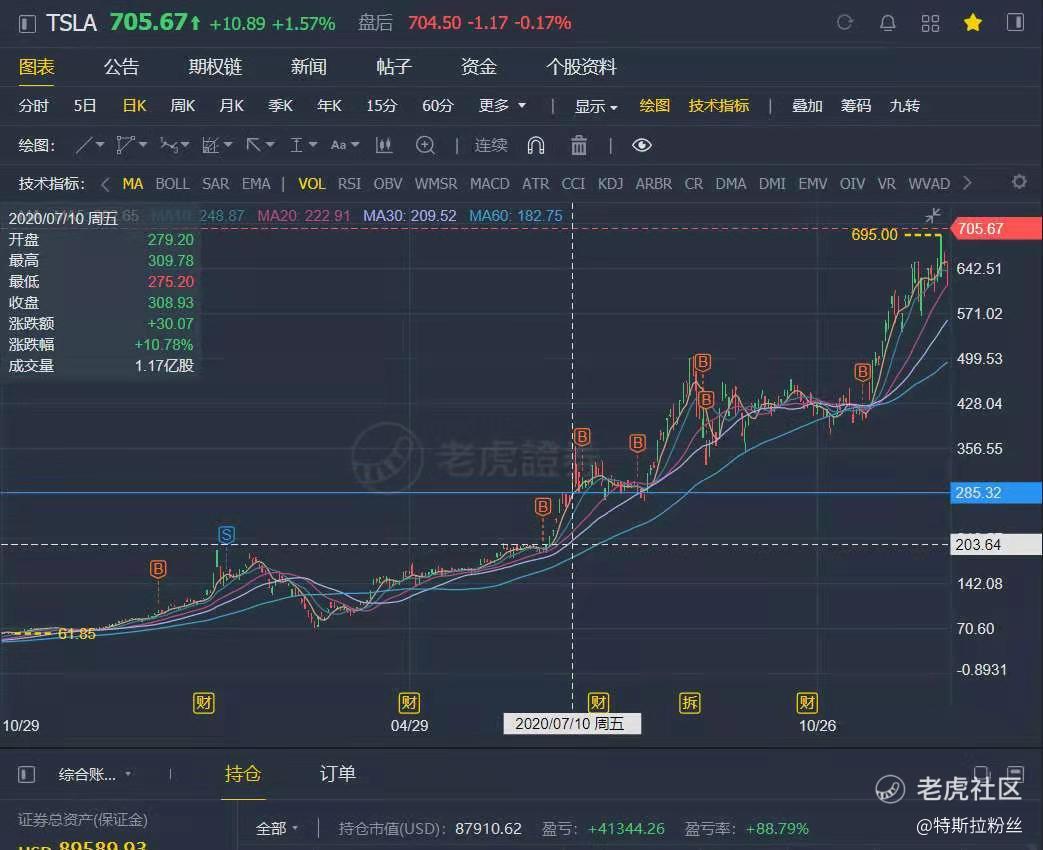The image size is (1043, 850).
Task: Select the 分时 intraday timeframe
Action: click(x=33, y=106)
